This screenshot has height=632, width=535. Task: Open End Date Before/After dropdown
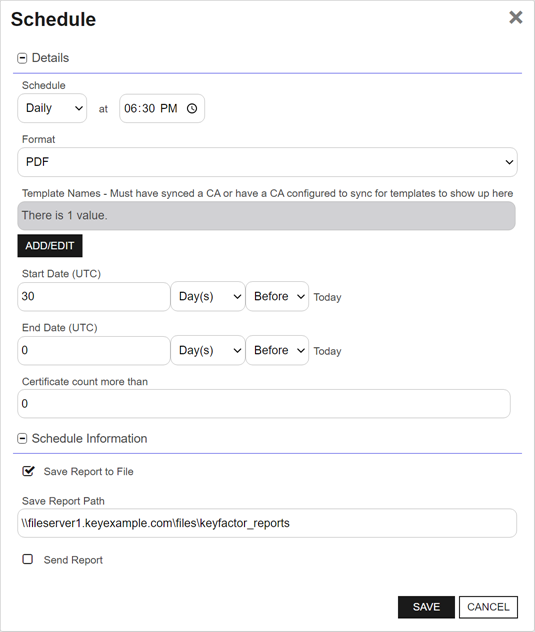point(277,350)
